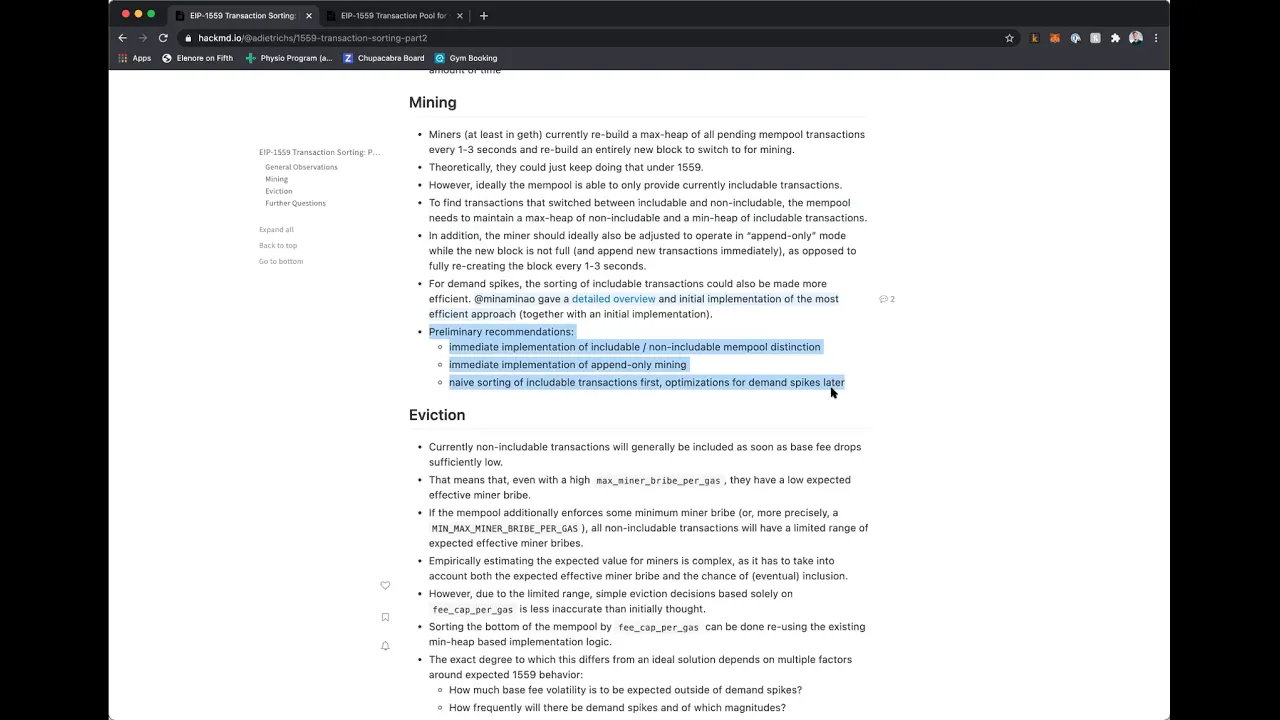Open the grey 'K' extension icon

pos(1095,38)
